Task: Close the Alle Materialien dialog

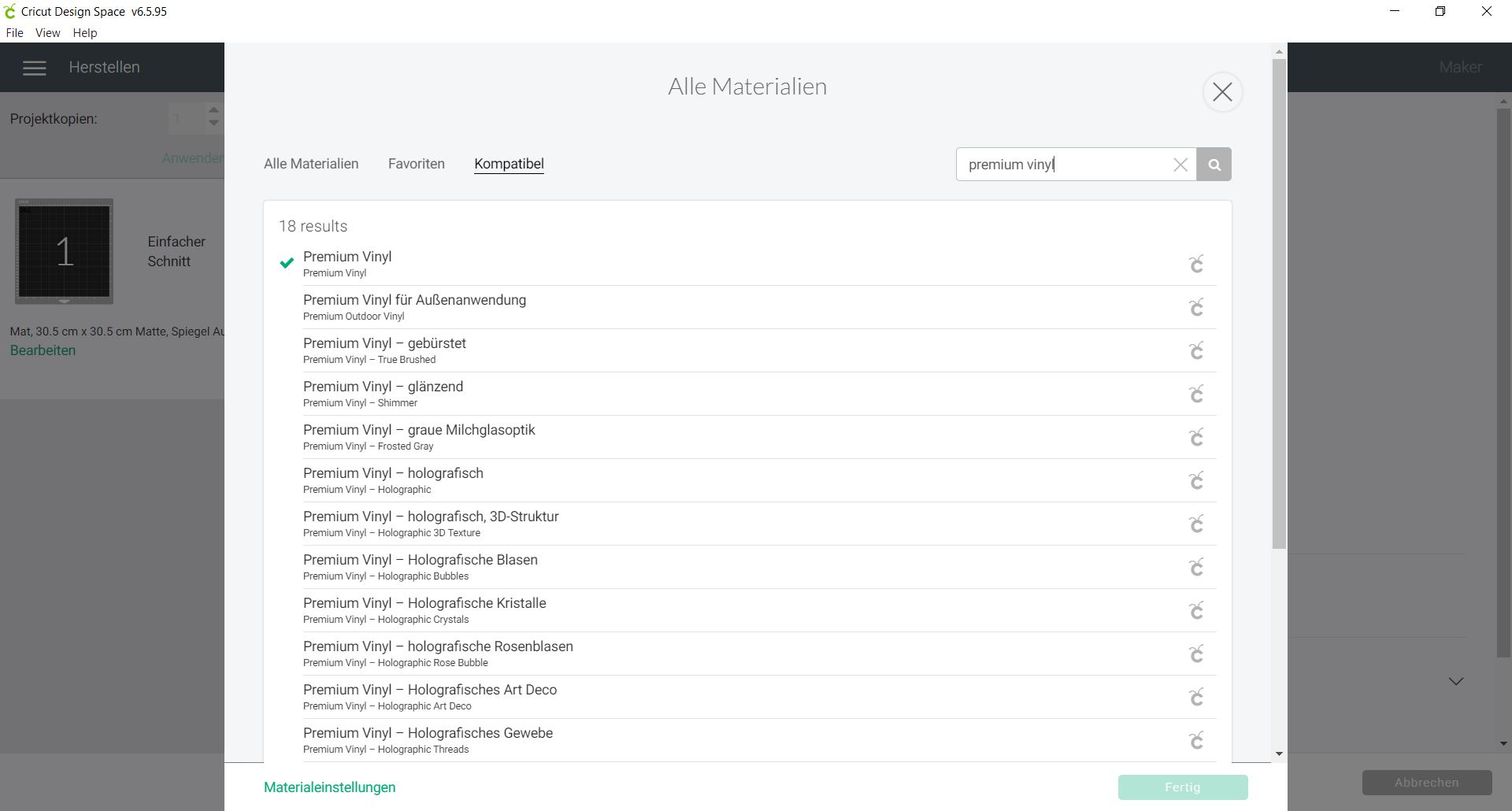Action: click(x=1222, y=92)
